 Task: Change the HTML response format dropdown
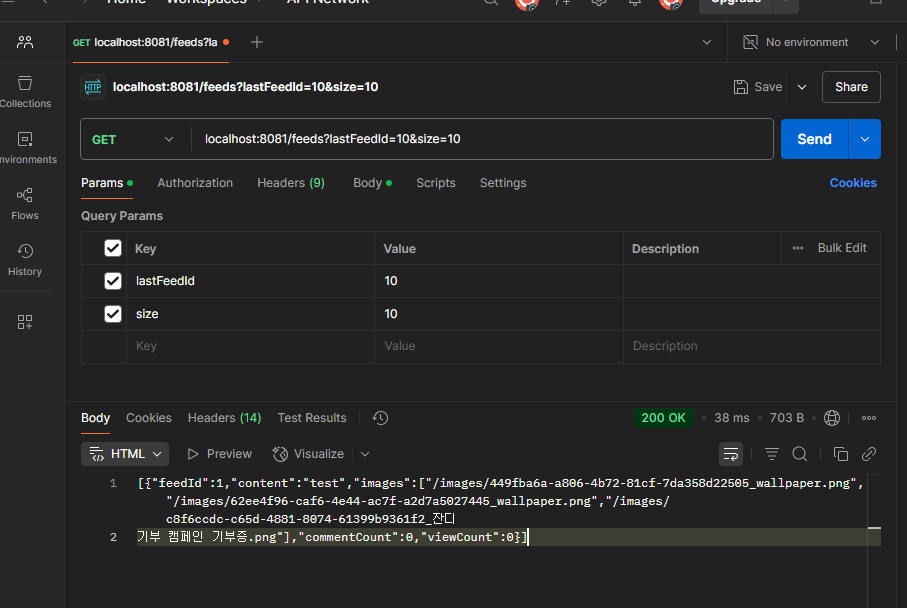[125, 454]
